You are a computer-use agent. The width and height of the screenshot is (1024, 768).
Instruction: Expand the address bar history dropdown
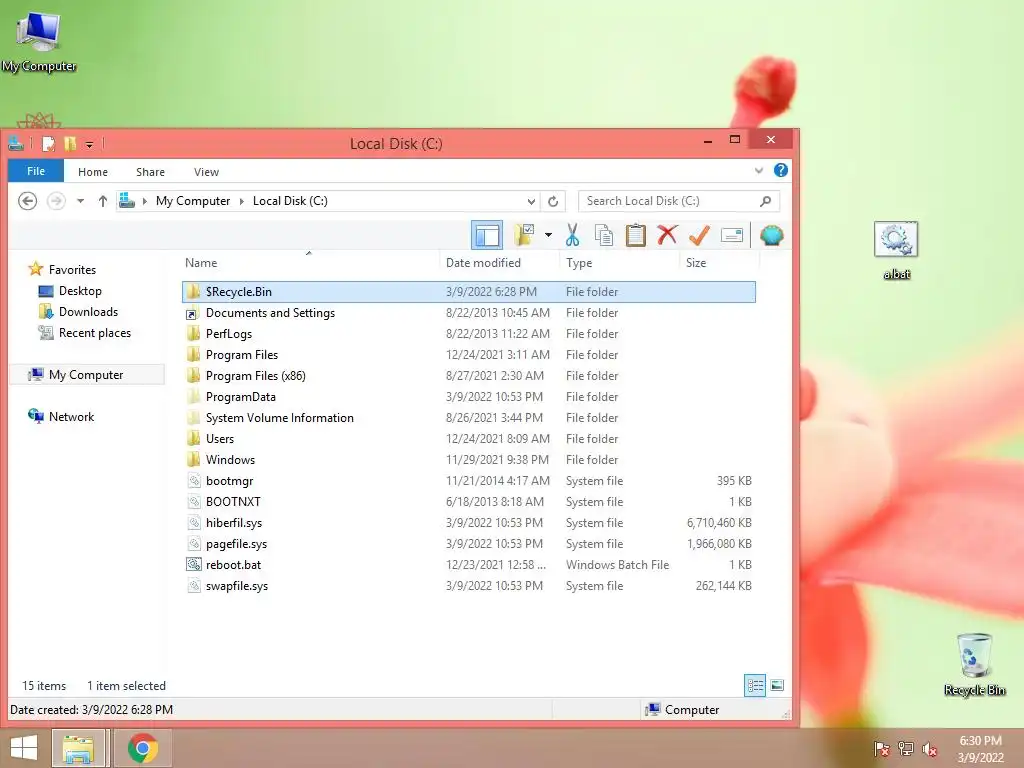click(x=531, y=201)
